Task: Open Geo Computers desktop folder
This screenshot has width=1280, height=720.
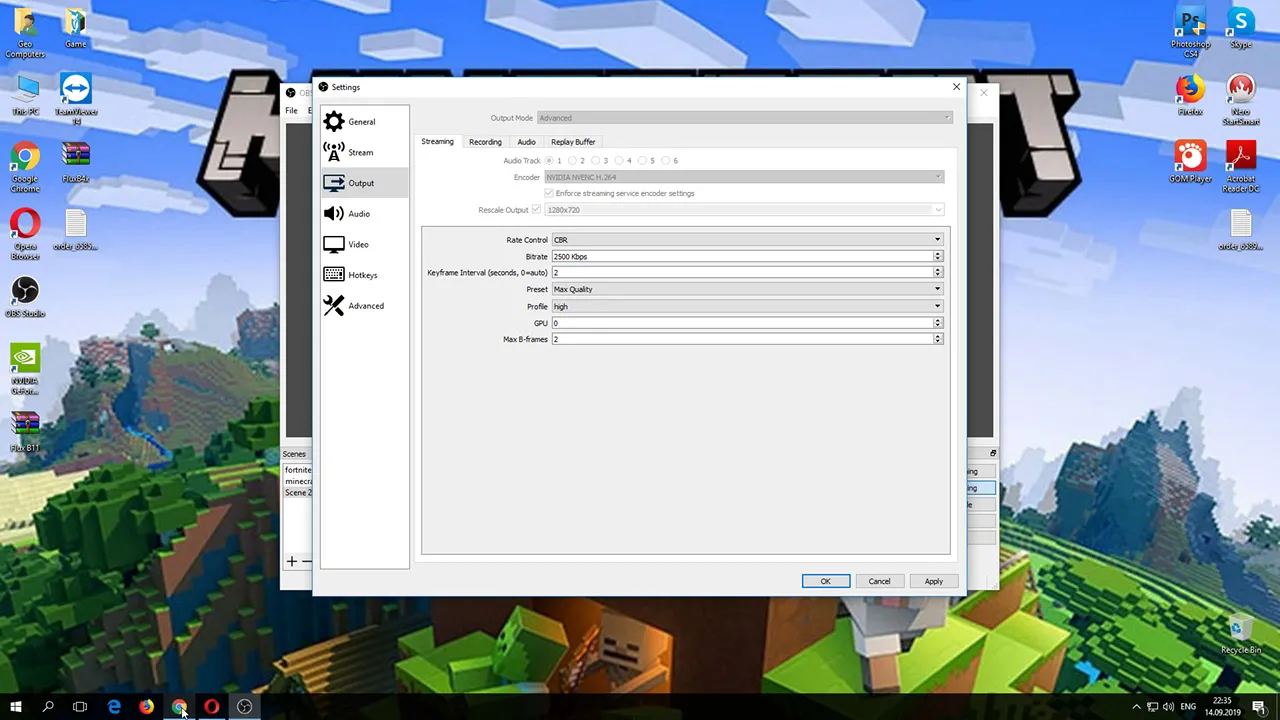Action: [25, 33]
